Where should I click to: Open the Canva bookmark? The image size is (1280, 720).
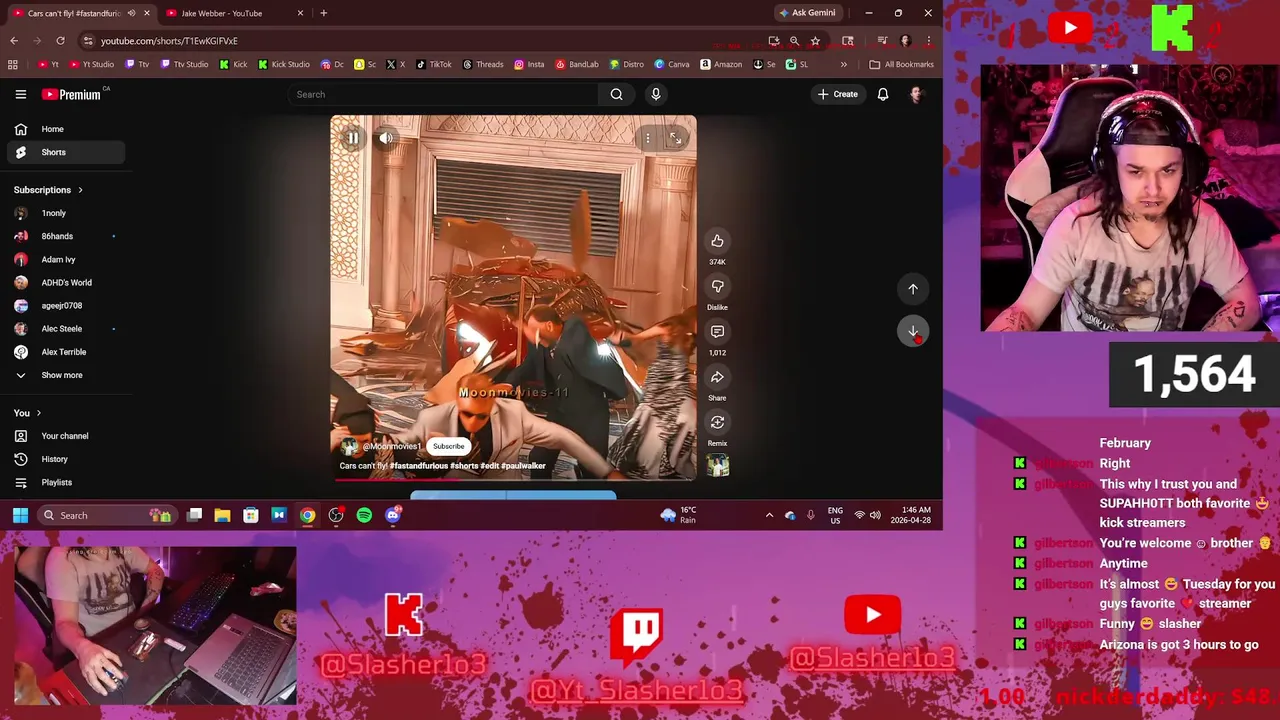pos(672,64)
